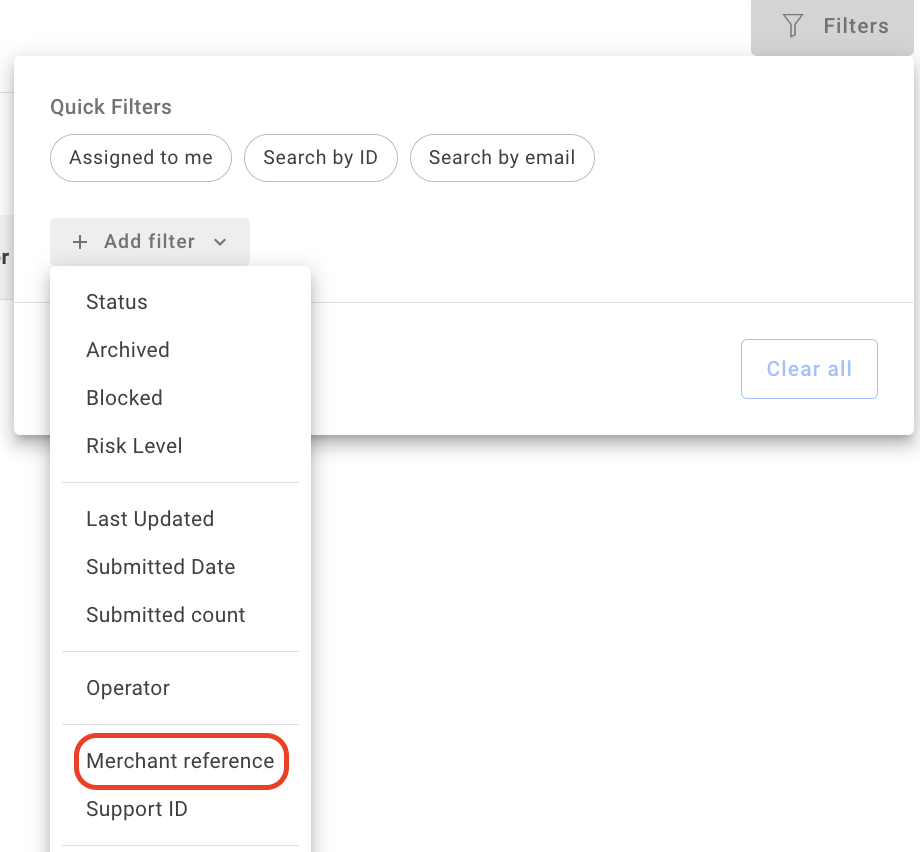Image resolution: width=920 pixels, height=852 pixels.
Task: Select Support ID from the filter menu
Action: 137,809
